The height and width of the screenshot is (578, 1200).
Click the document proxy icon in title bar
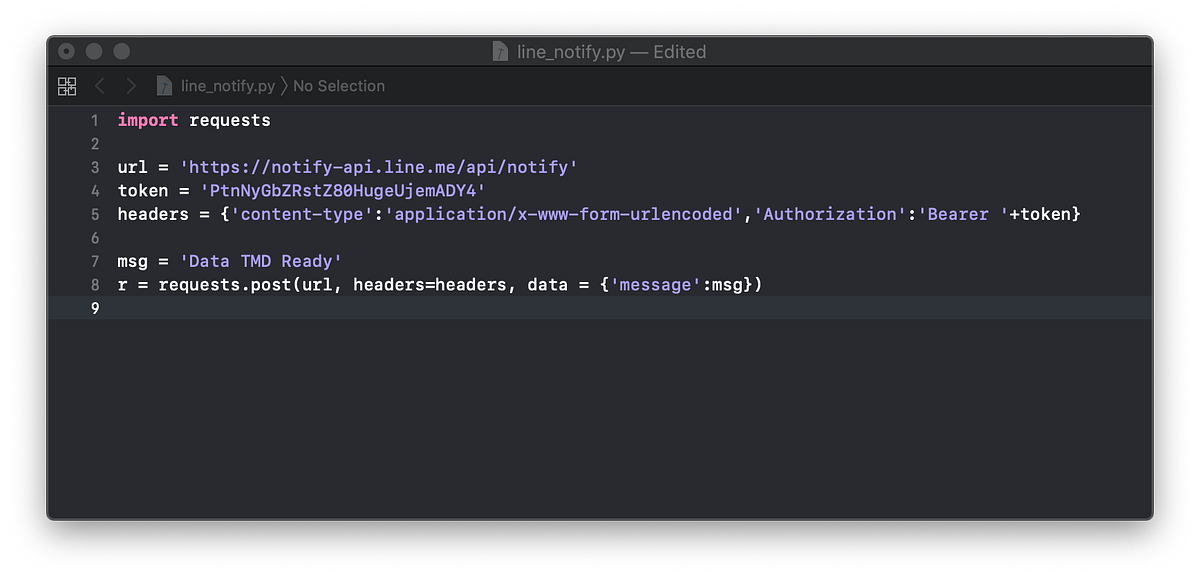(x=499, y=51)
